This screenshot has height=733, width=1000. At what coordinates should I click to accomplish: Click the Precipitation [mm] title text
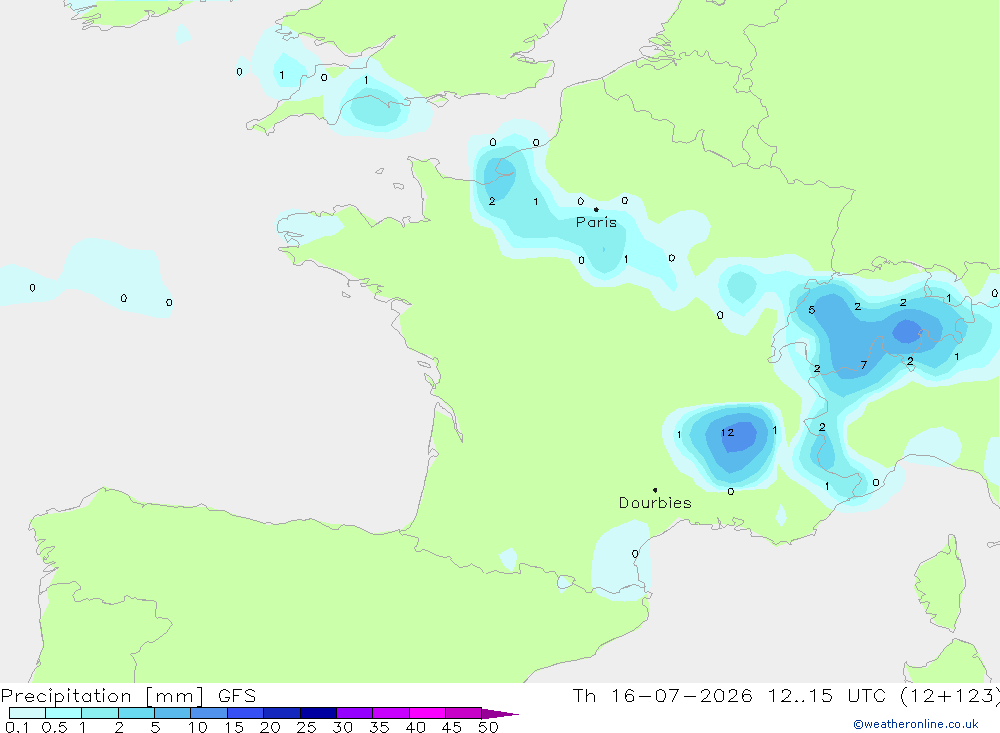coord(102,696)
